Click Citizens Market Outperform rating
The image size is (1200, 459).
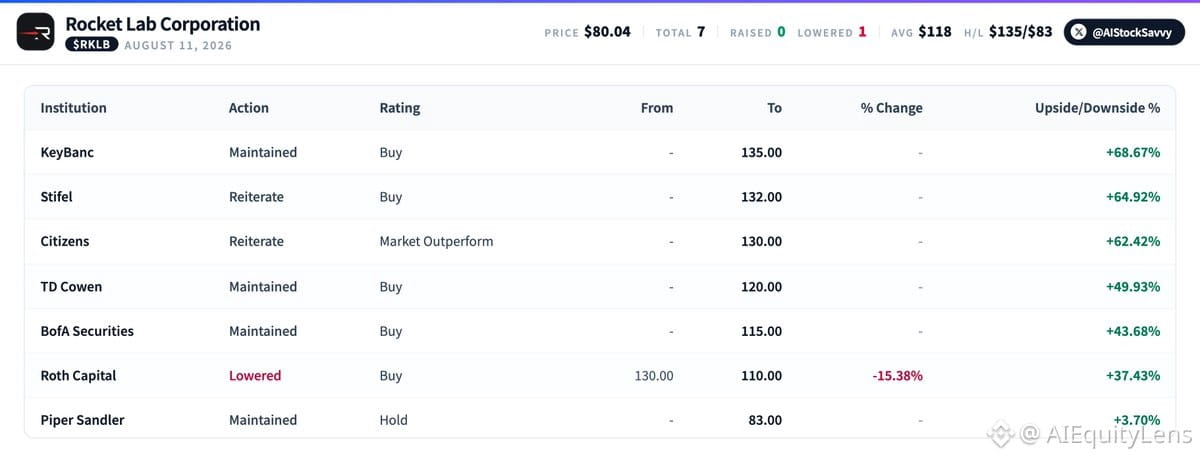(x=436, y=241)
